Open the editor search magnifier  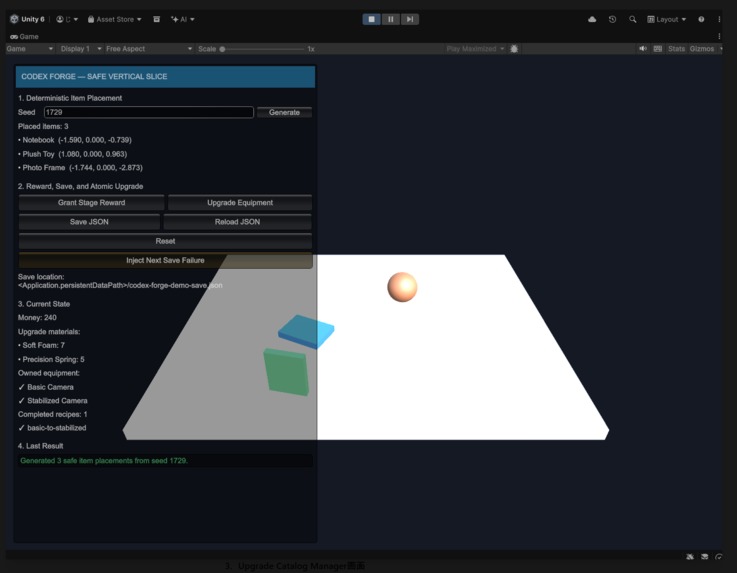(x=633, y=19)
